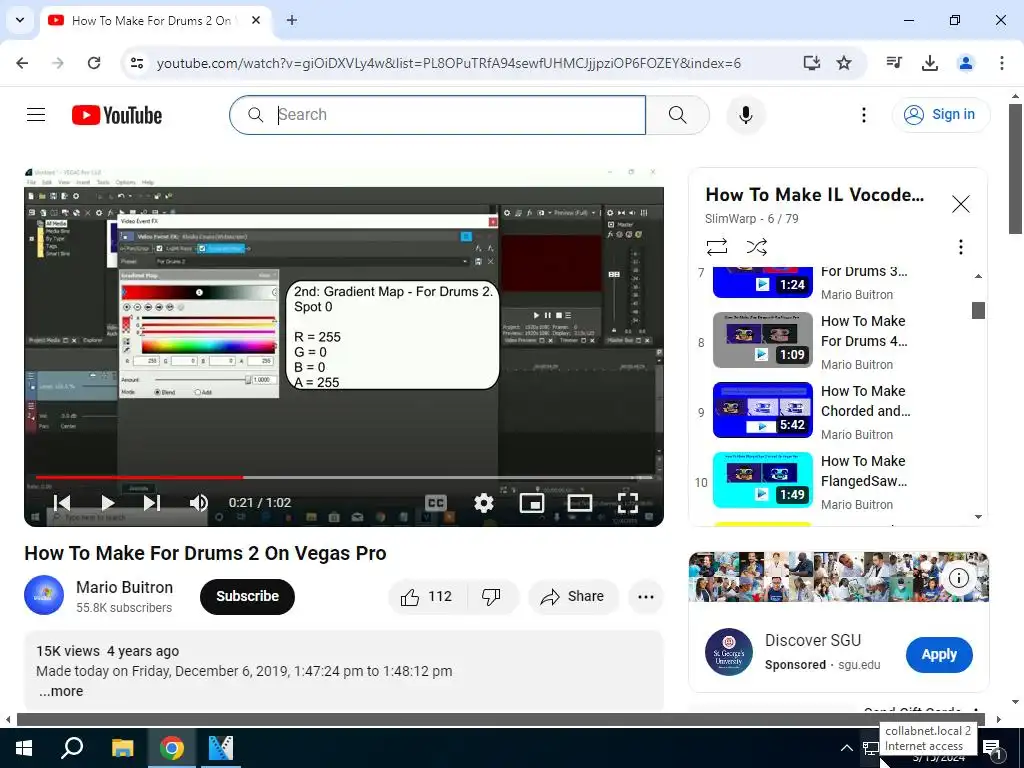Open Mario Buitron channel avatar

44,595
